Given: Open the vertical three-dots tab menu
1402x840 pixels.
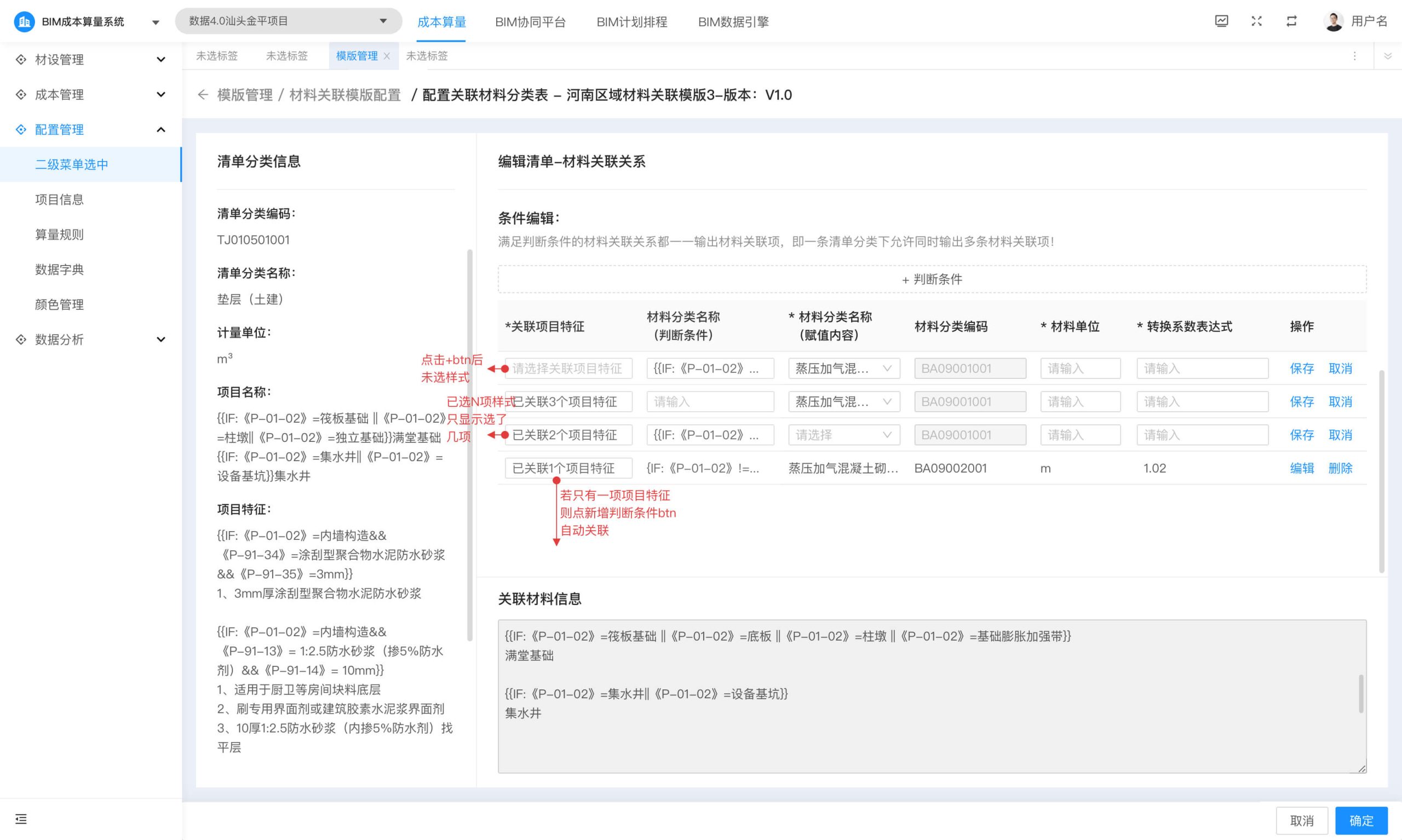Looking at the screenshot, I should (x=1354, y=56).
